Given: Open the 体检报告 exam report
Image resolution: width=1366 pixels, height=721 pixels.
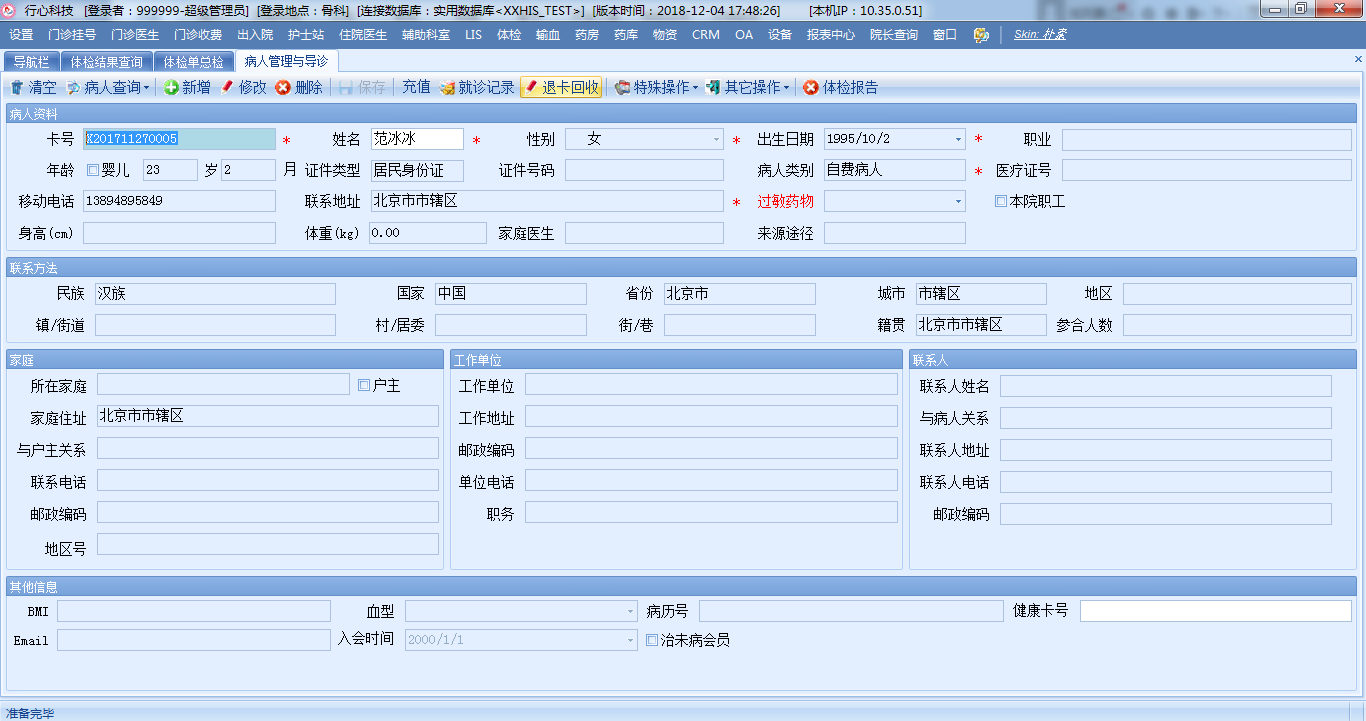Looking at the screenshot, I should [841, 88].
